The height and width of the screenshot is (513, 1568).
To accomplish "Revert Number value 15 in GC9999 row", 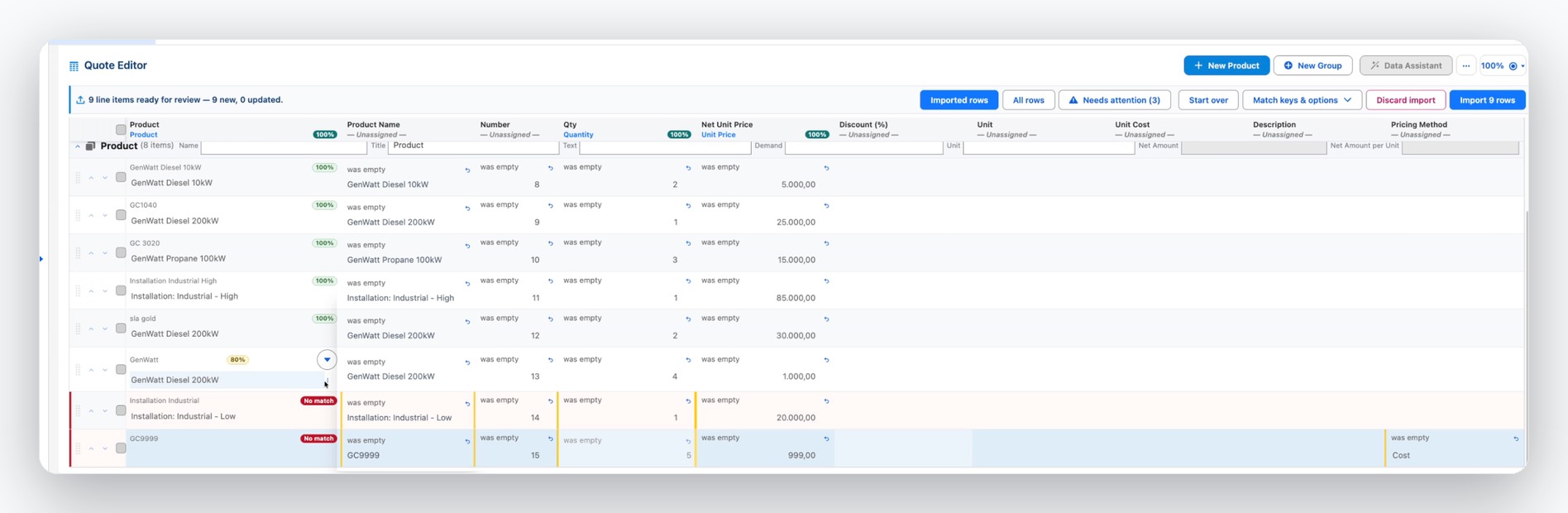I will pyautogui.click(x=551, y=439).
